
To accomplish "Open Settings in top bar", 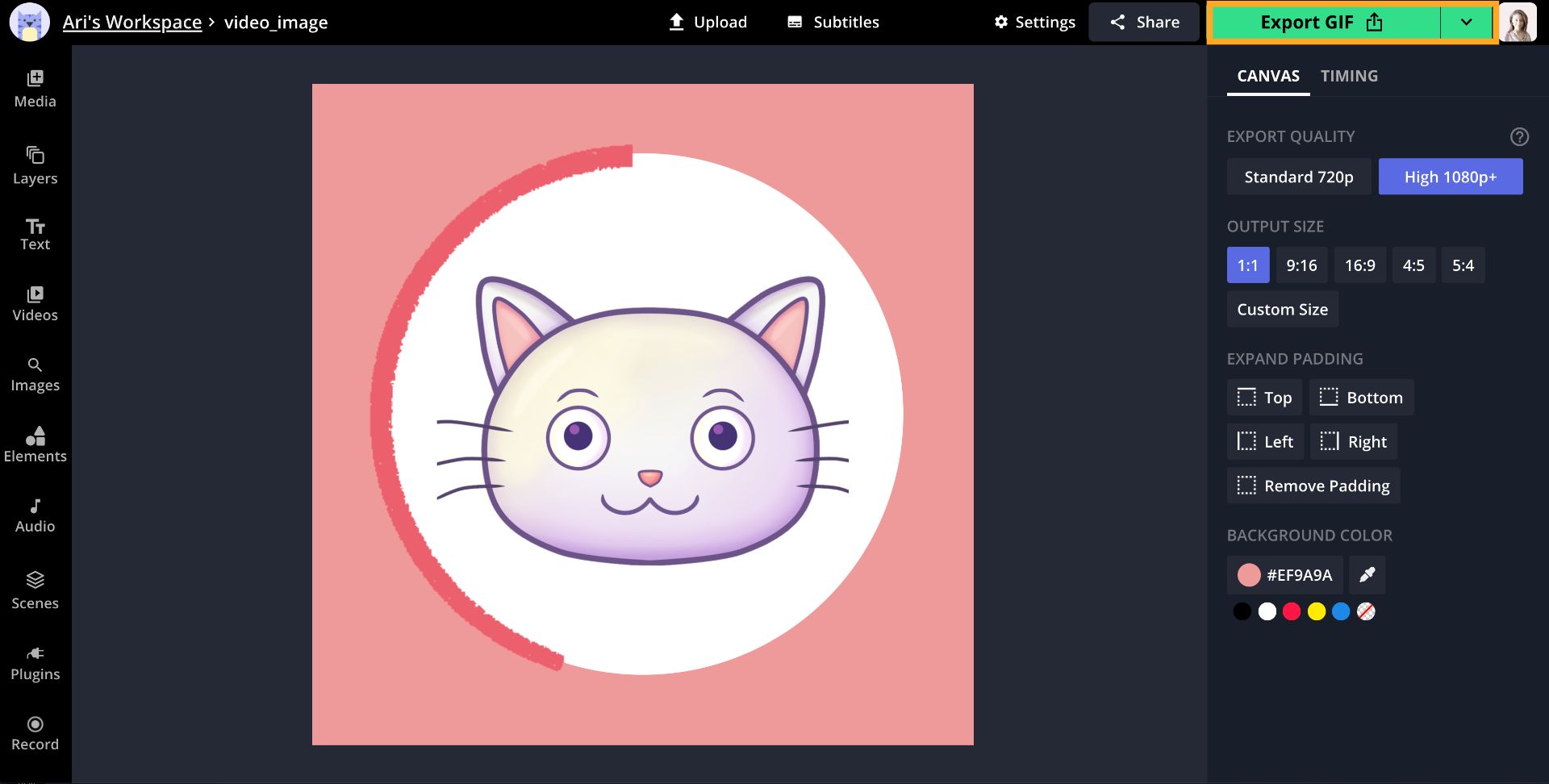I will pyautogui.click(x=1034, y=23).
